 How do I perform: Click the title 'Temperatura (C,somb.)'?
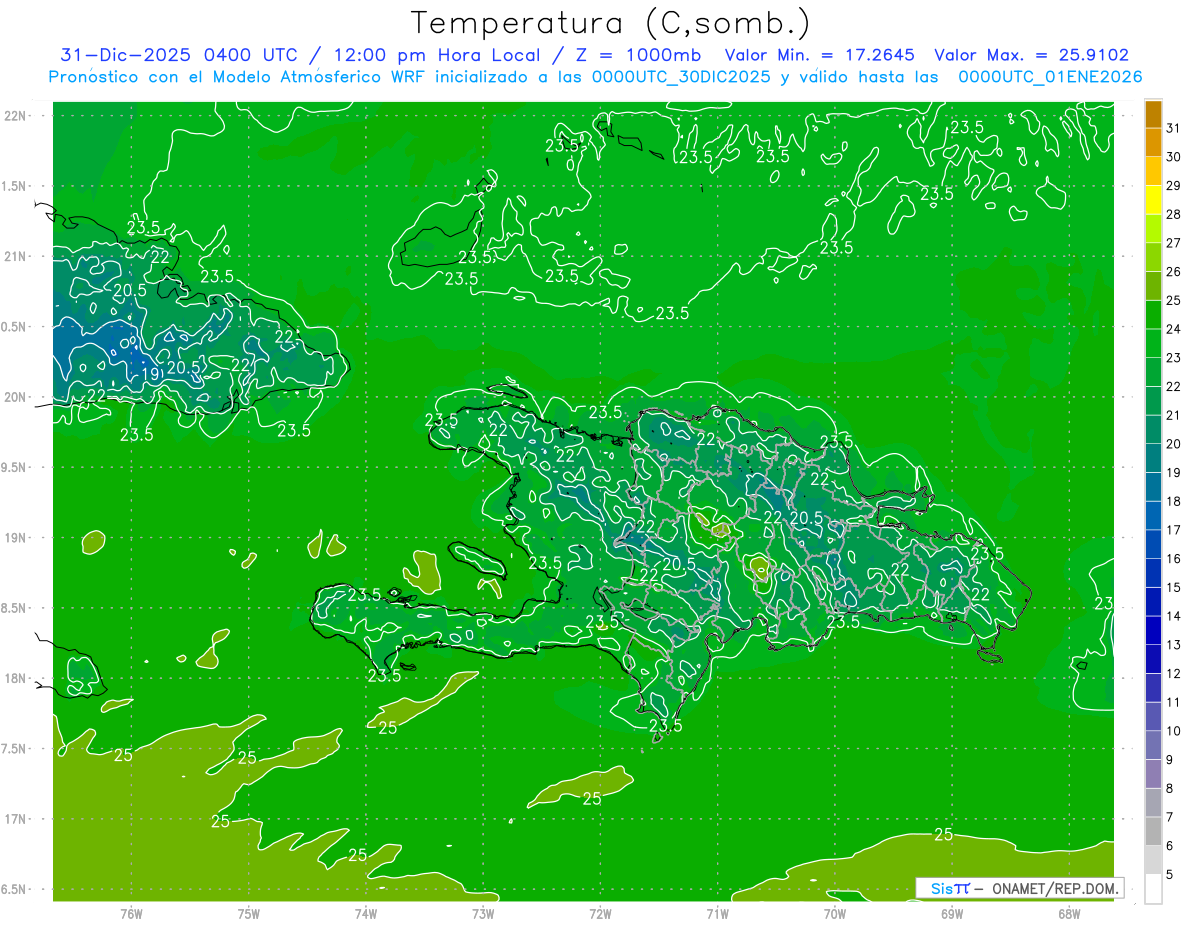tap(611, 23)
